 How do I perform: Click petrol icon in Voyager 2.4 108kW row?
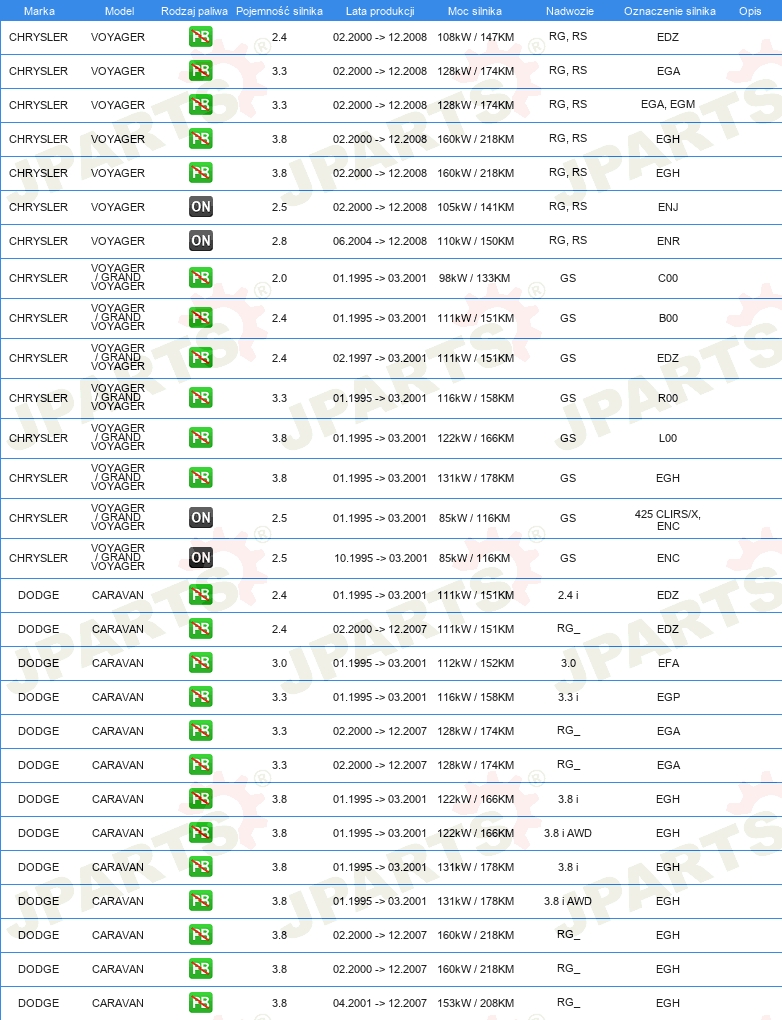pos(200,37)
